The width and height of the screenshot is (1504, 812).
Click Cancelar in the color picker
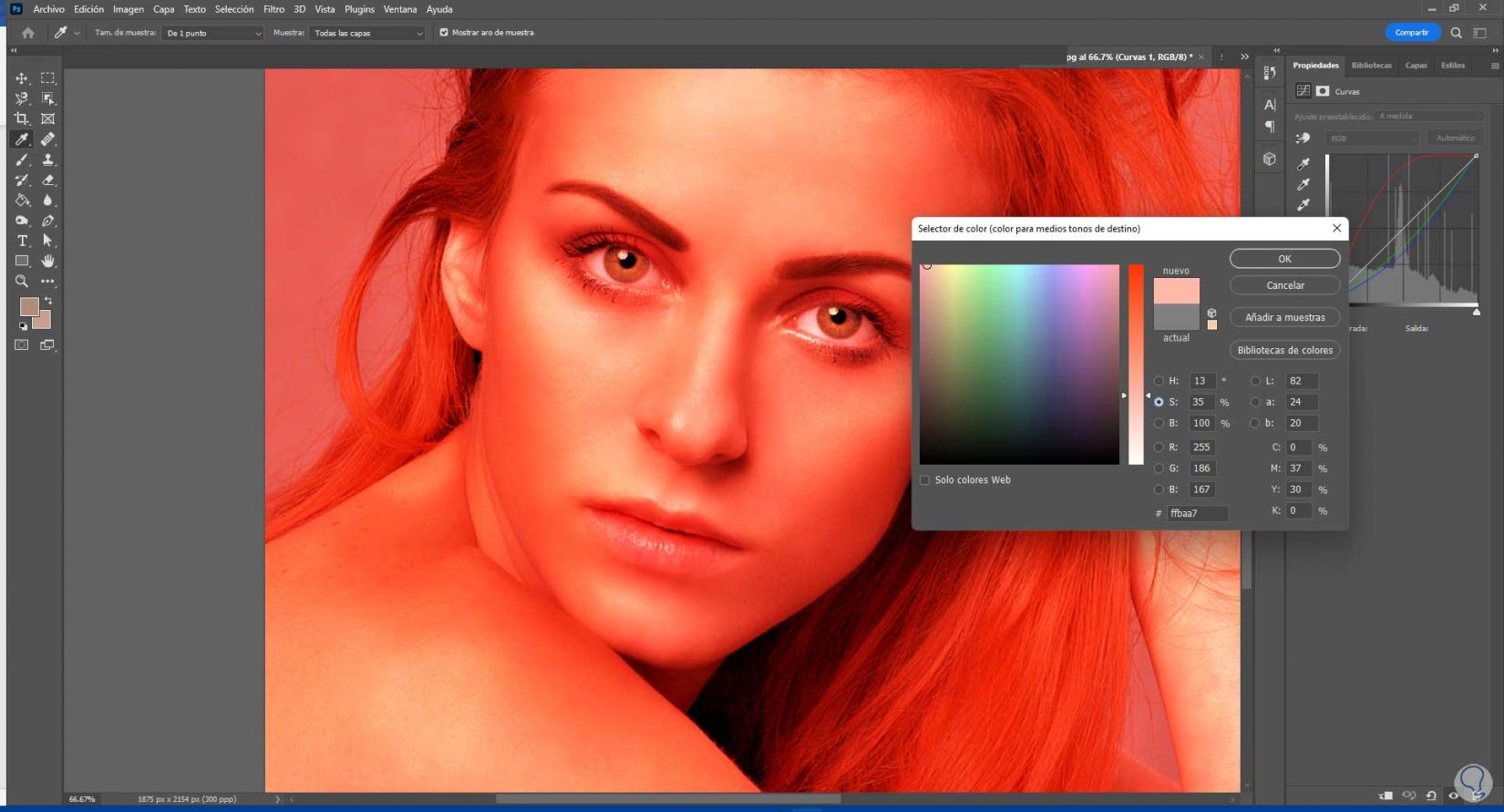tap(1285, 285)
